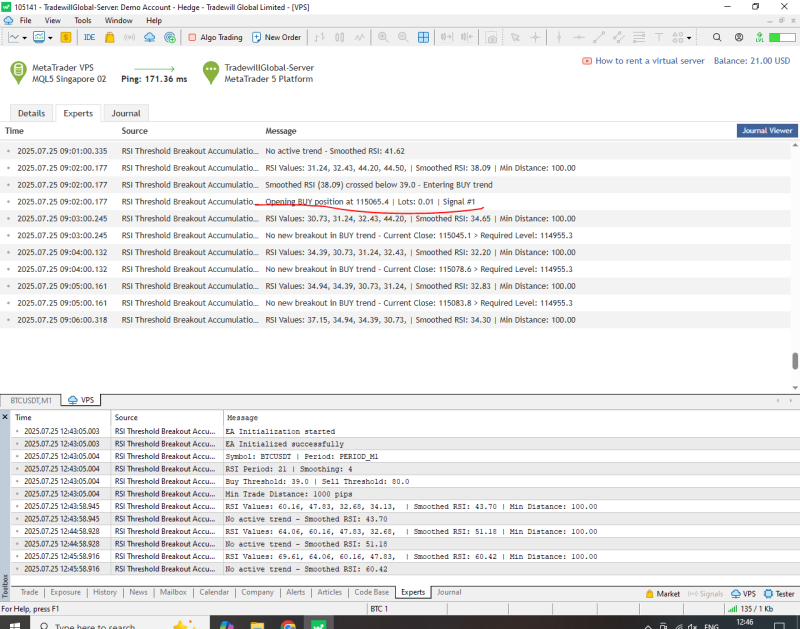Open the View menu
This screenshot has height=629, width=800.
point(53,20)
